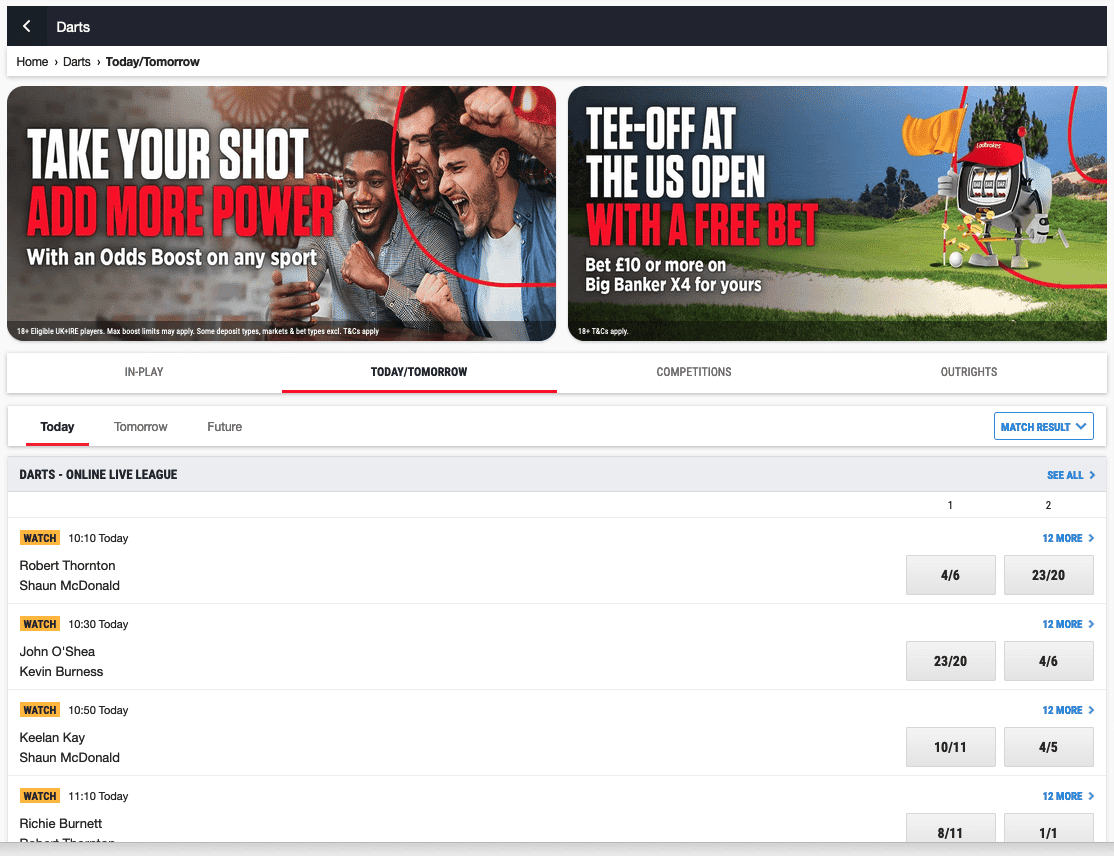The width and height of the screenshot is (1114, 856).
Task: Open the Competitions tab
Action: coord(694,372)
